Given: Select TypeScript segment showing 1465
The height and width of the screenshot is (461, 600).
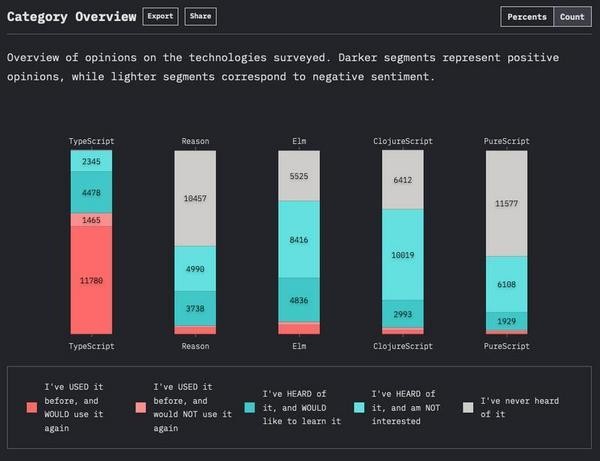Looking at the screenshot, I should click(91, 220).
